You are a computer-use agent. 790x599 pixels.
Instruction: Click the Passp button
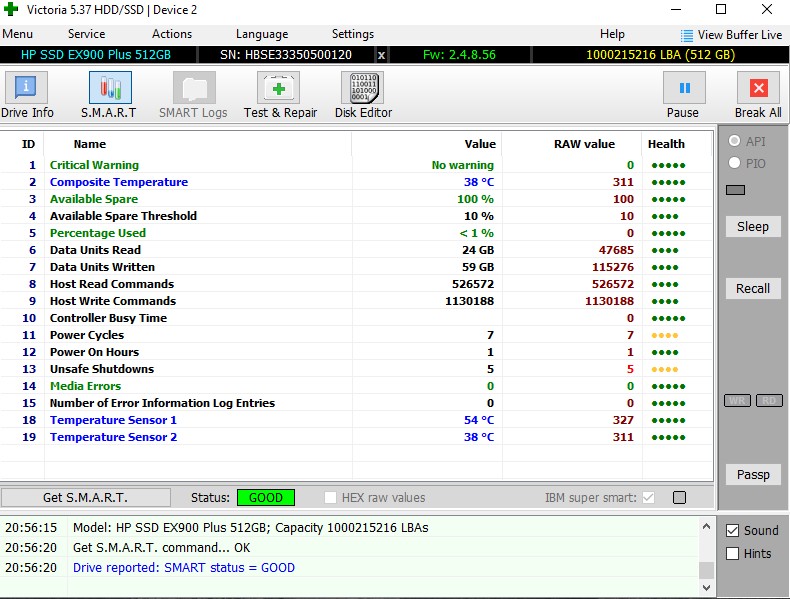coord(753,475)
